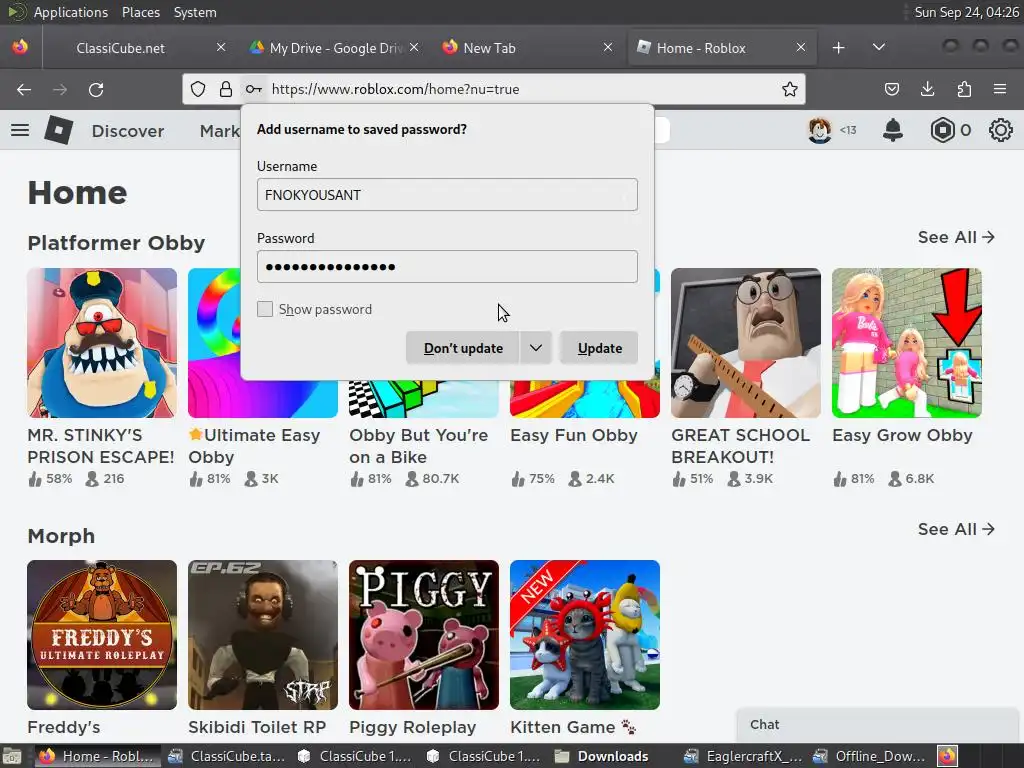Click the Roblox logo icon
This screenshot has height=768, width=1024.
[x=59, y=130]
